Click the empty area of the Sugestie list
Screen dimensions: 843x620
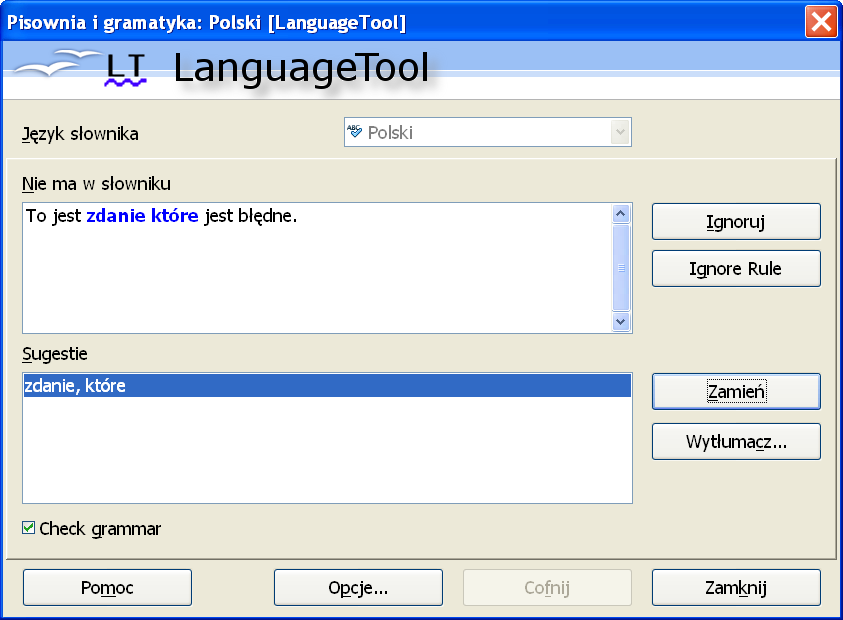point(327,450)
